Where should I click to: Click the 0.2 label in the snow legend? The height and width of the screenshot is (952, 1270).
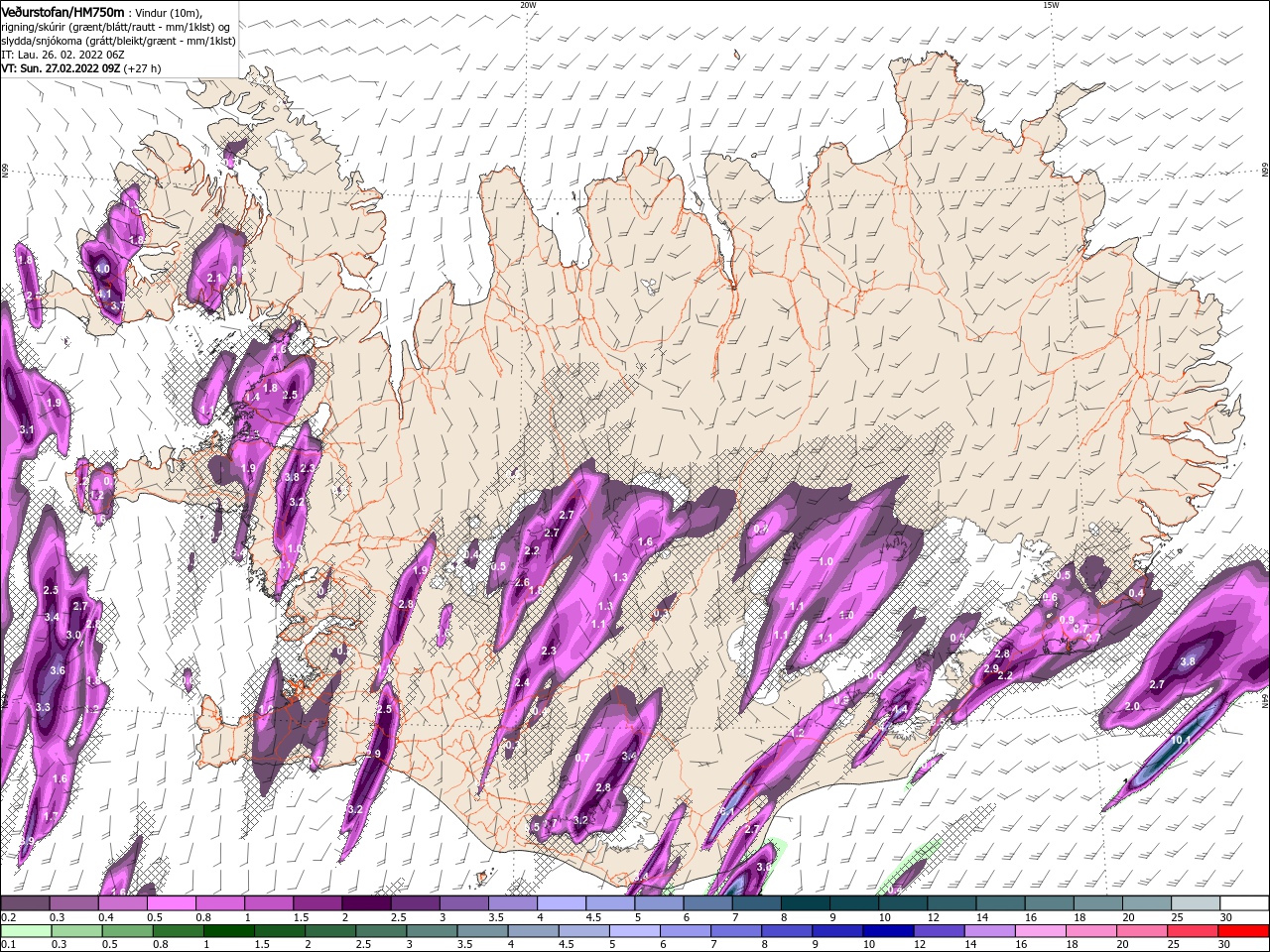[8, 917]
